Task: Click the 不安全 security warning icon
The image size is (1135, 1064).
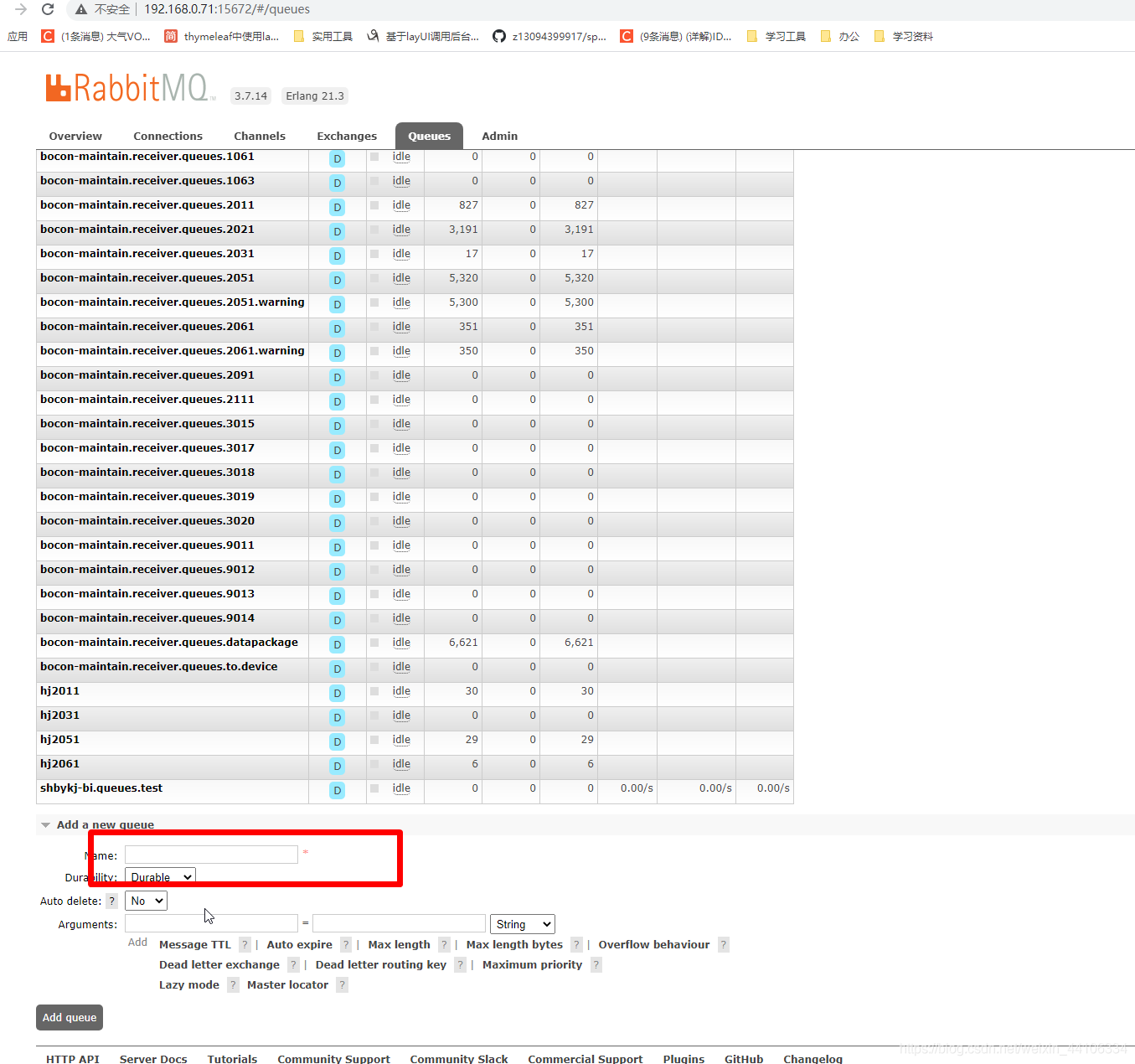Action: (x=81, y=9)
